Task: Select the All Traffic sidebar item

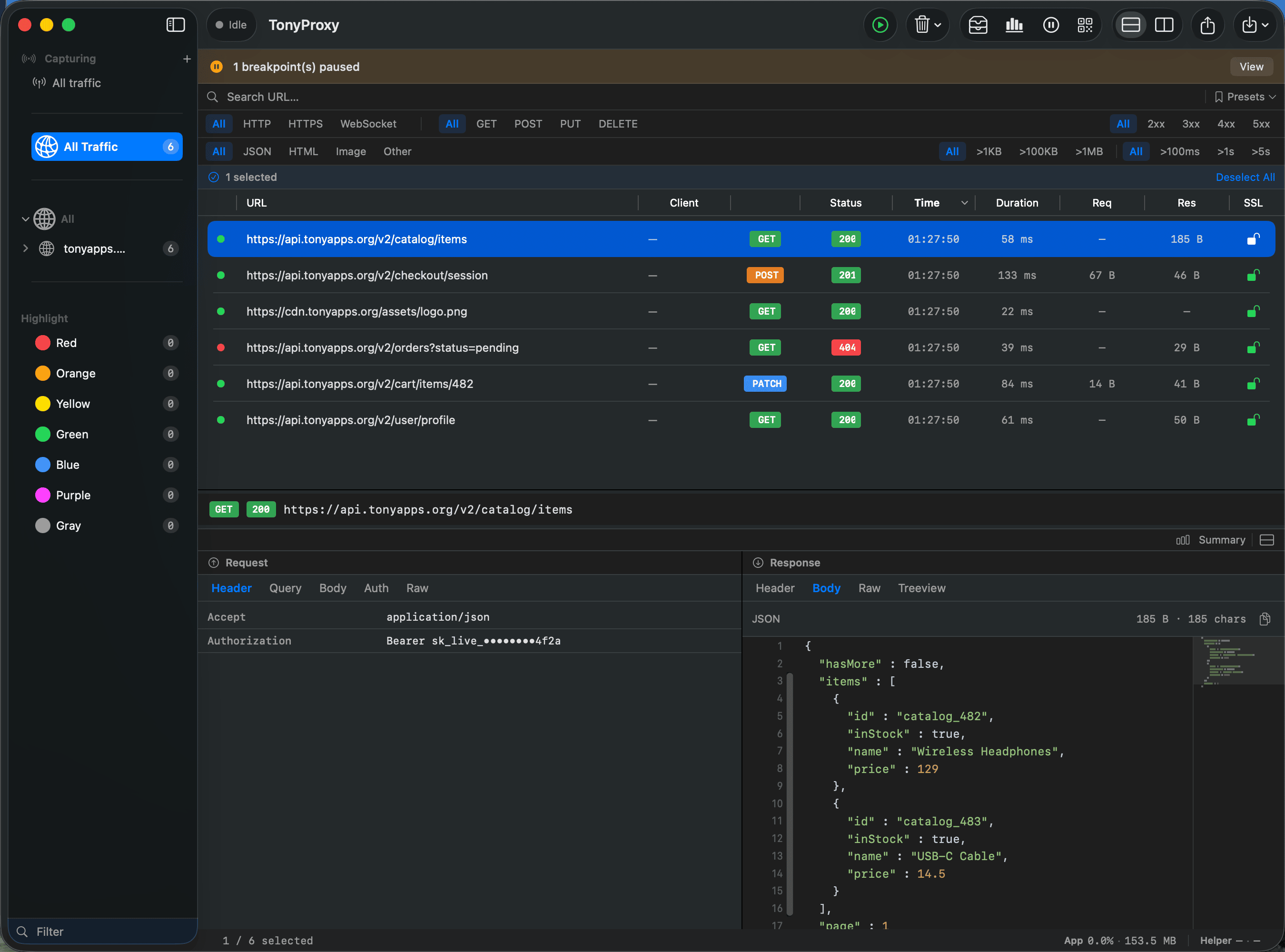Action: click(x=107, y=147)
